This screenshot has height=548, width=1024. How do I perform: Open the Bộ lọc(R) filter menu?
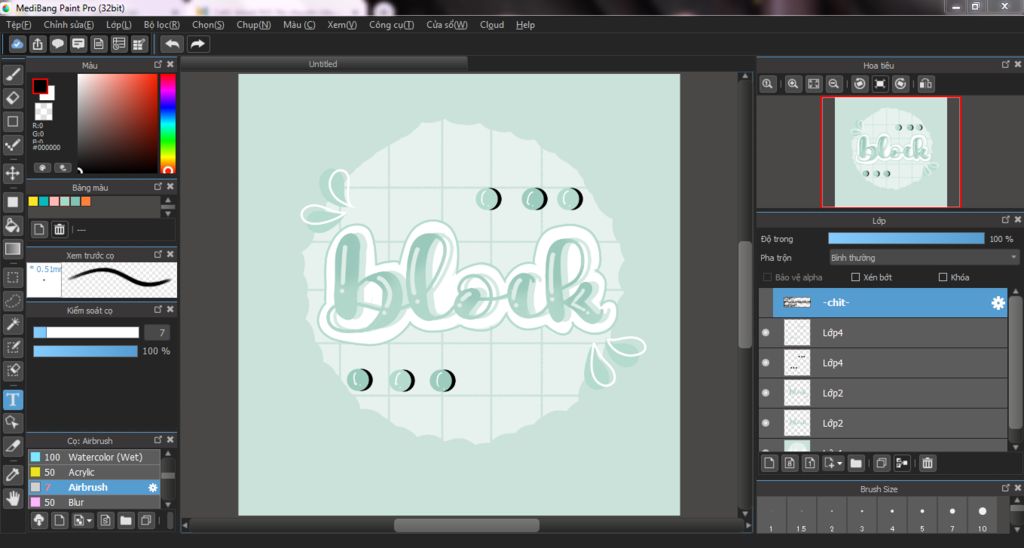161,25
